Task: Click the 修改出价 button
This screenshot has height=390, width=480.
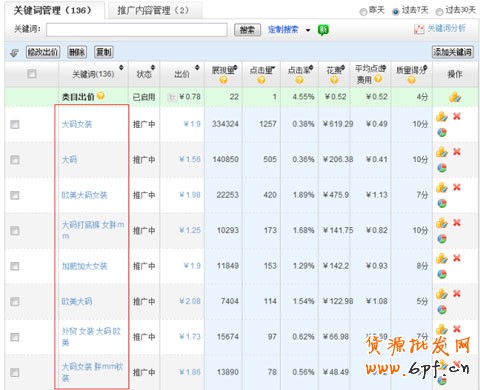Action: click(43, 52)
